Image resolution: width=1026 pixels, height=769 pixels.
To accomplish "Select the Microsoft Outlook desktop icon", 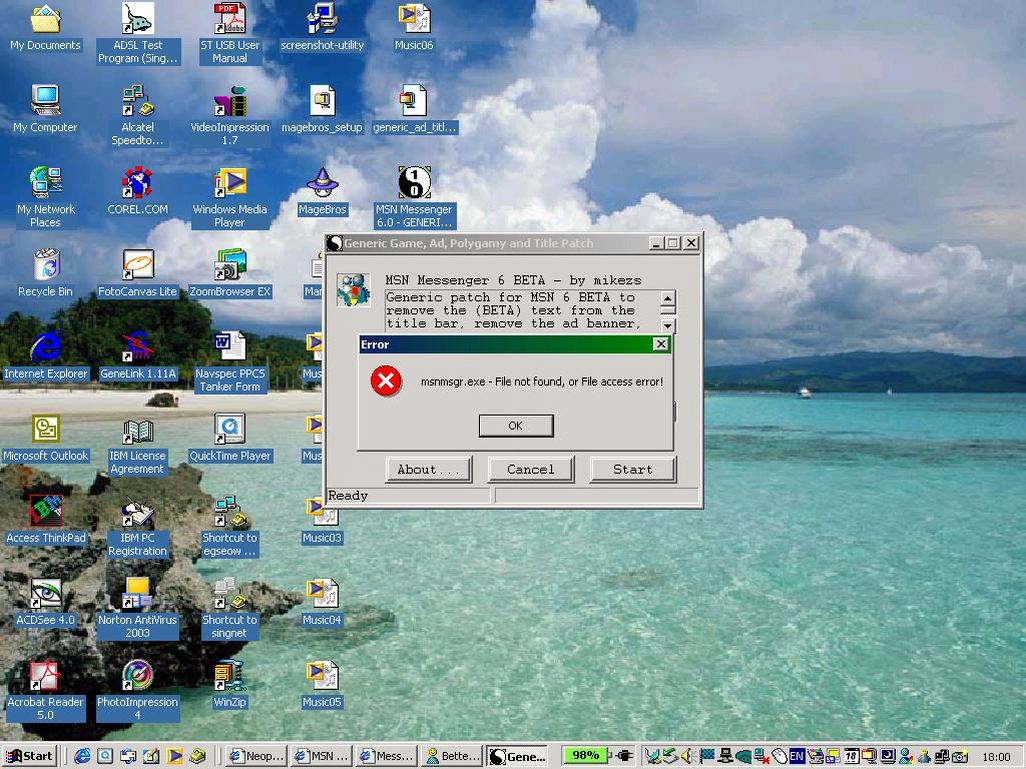I will pos(46,430).
